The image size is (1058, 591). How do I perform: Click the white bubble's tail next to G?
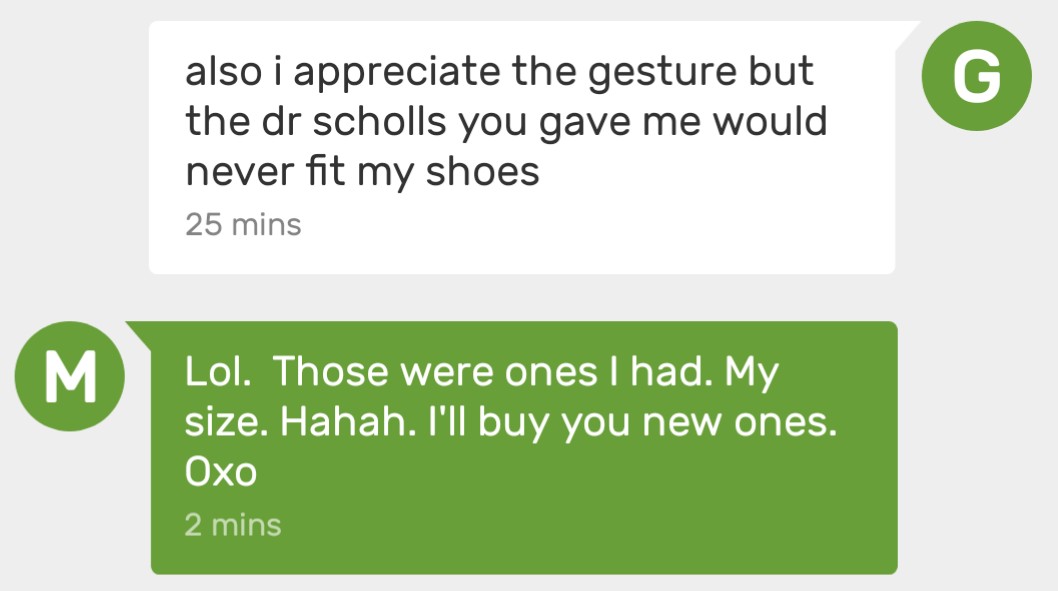(907, 35)
